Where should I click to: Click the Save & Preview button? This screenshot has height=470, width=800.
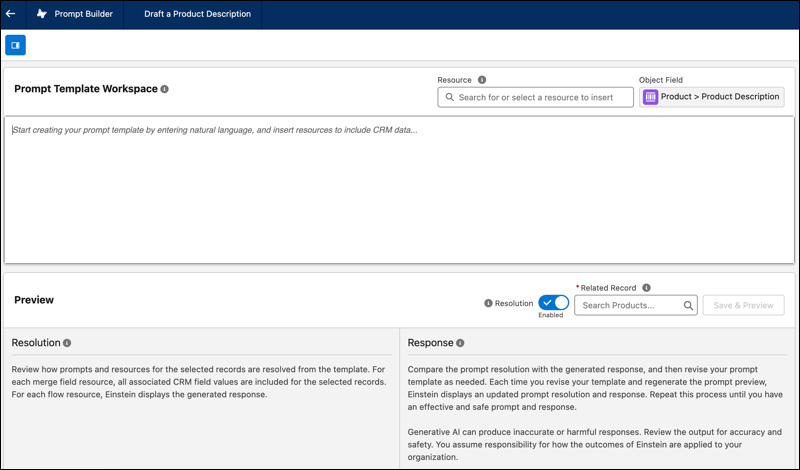point(743,305)
